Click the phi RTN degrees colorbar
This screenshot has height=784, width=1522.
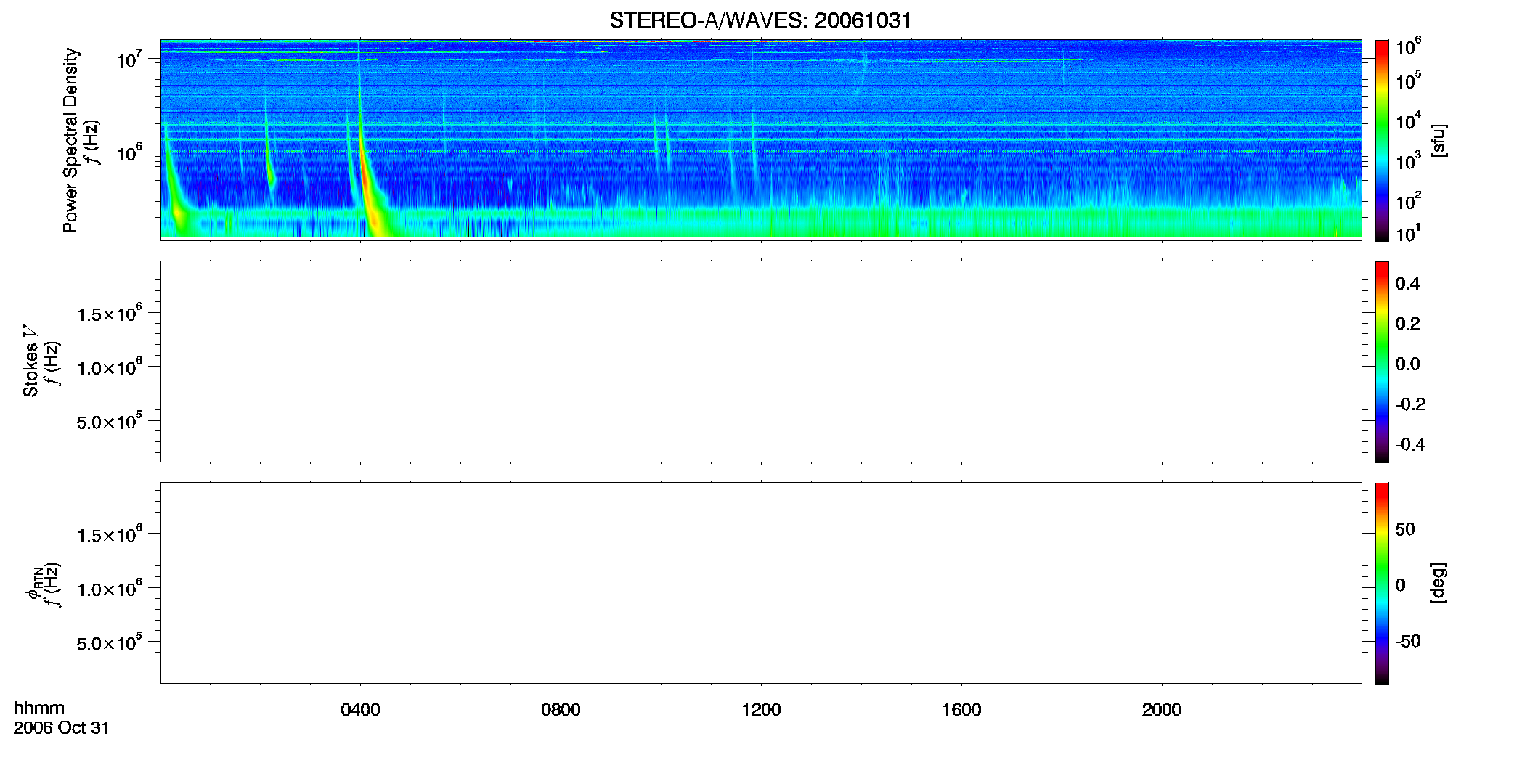coord(1382,583)
